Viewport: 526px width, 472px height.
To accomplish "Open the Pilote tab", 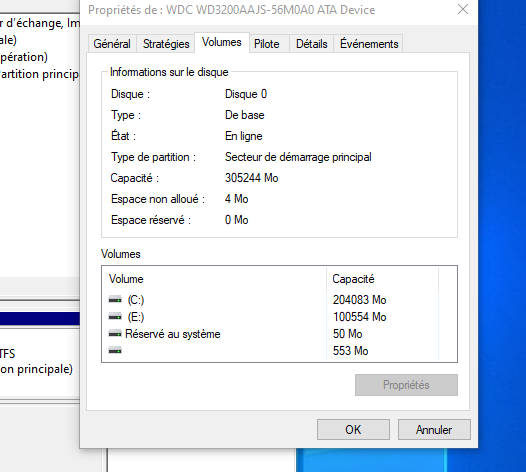I will click(267, 44).
